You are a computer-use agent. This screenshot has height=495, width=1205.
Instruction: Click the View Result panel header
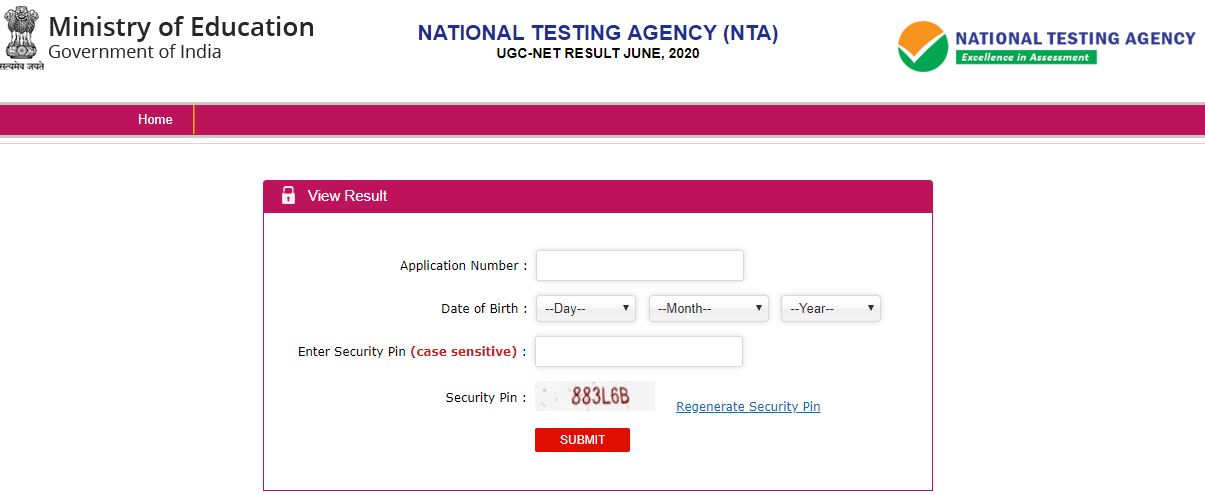597,196
